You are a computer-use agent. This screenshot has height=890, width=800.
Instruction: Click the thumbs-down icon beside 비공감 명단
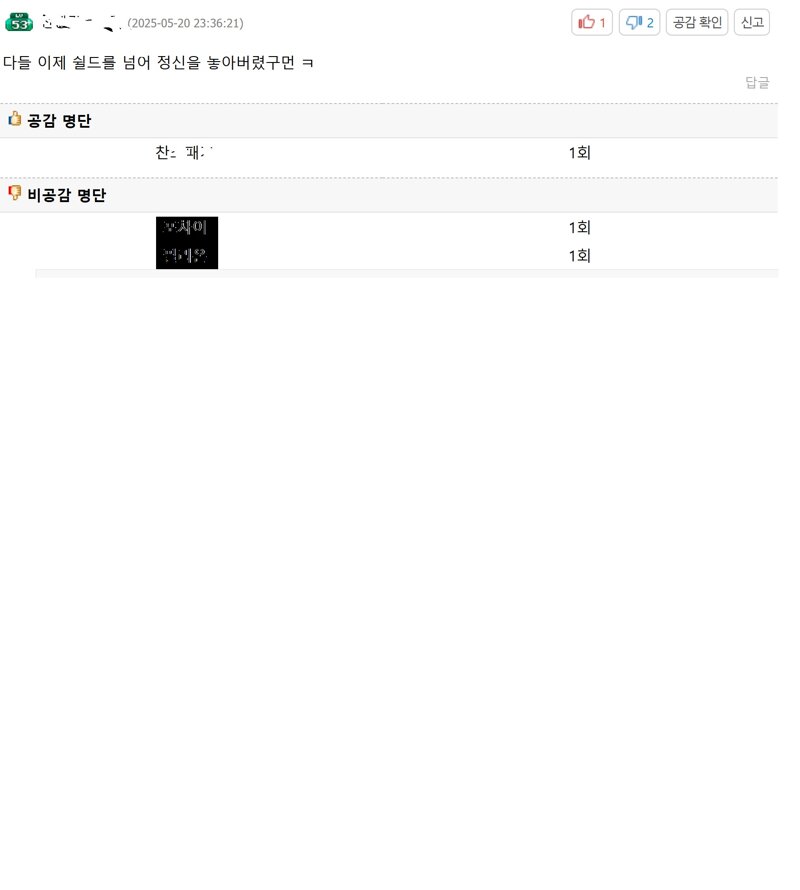14,193
